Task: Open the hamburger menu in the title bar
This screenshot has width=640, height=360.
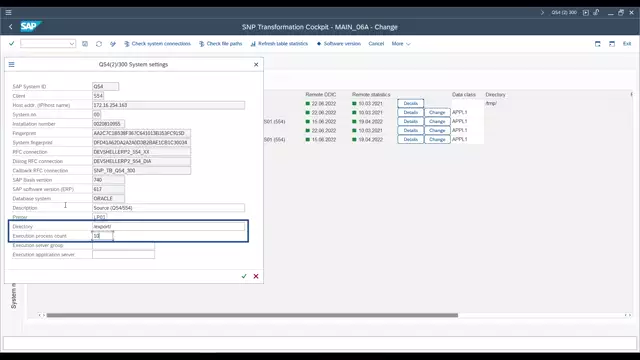Action: point(9,13)
